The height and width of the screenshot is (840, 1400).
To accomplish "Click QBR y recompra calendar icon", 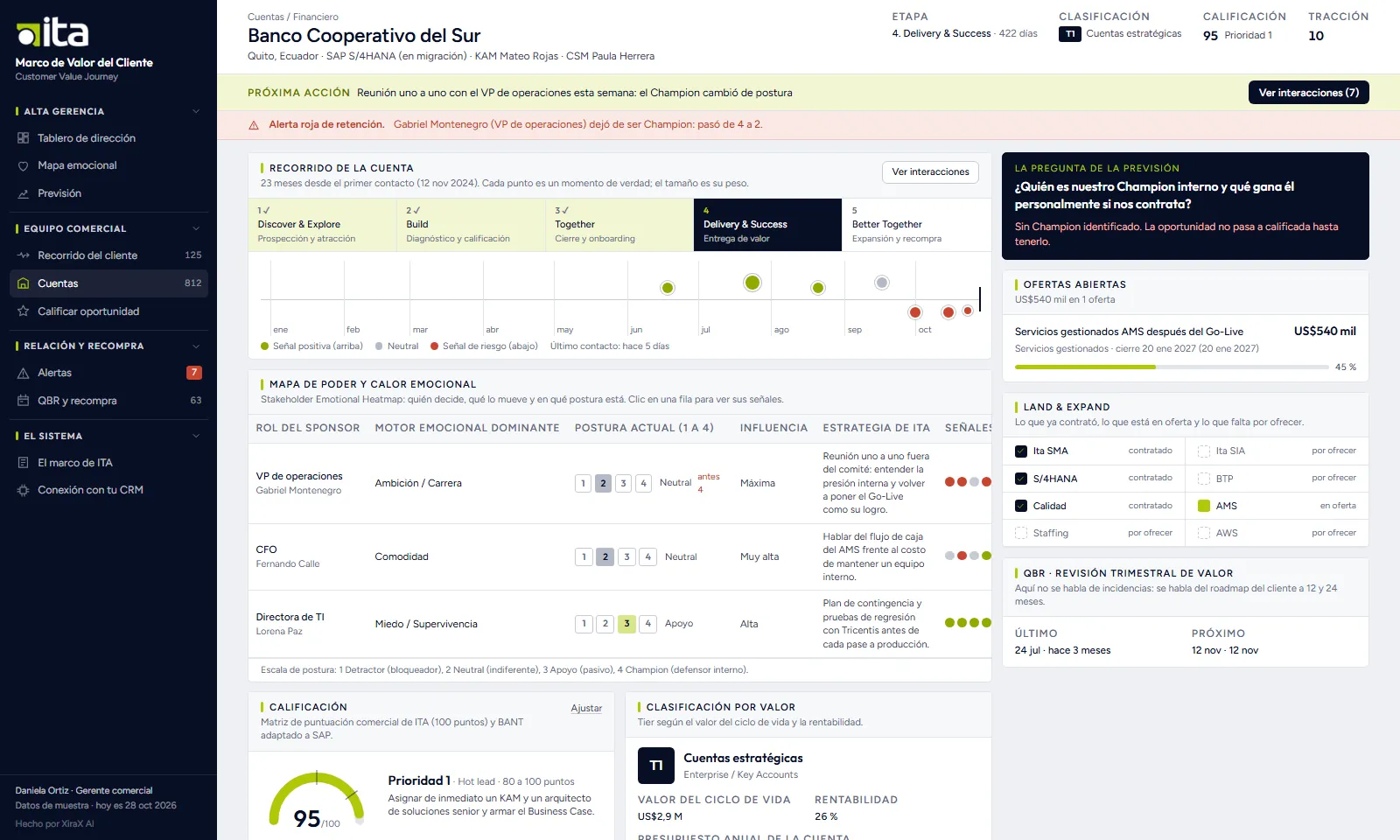I will point(24,401).
